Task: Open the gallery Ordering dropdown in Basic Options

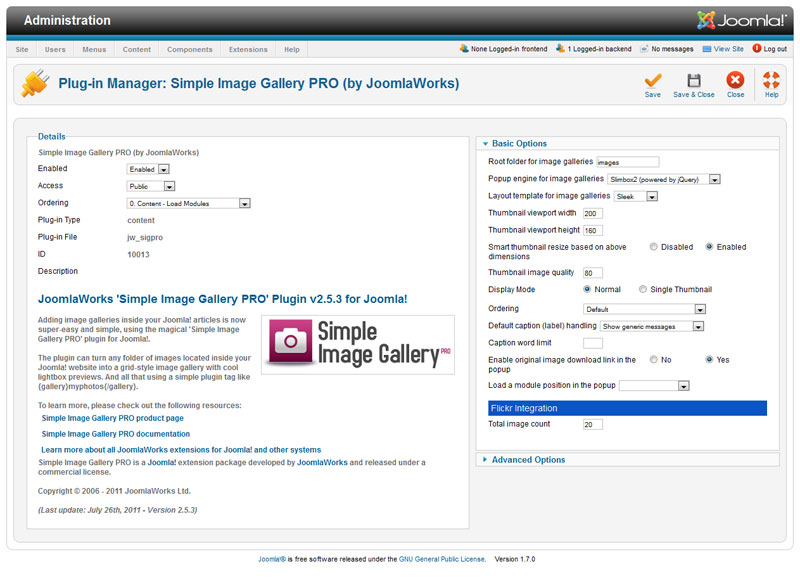Action: click(x=644, y=309)
